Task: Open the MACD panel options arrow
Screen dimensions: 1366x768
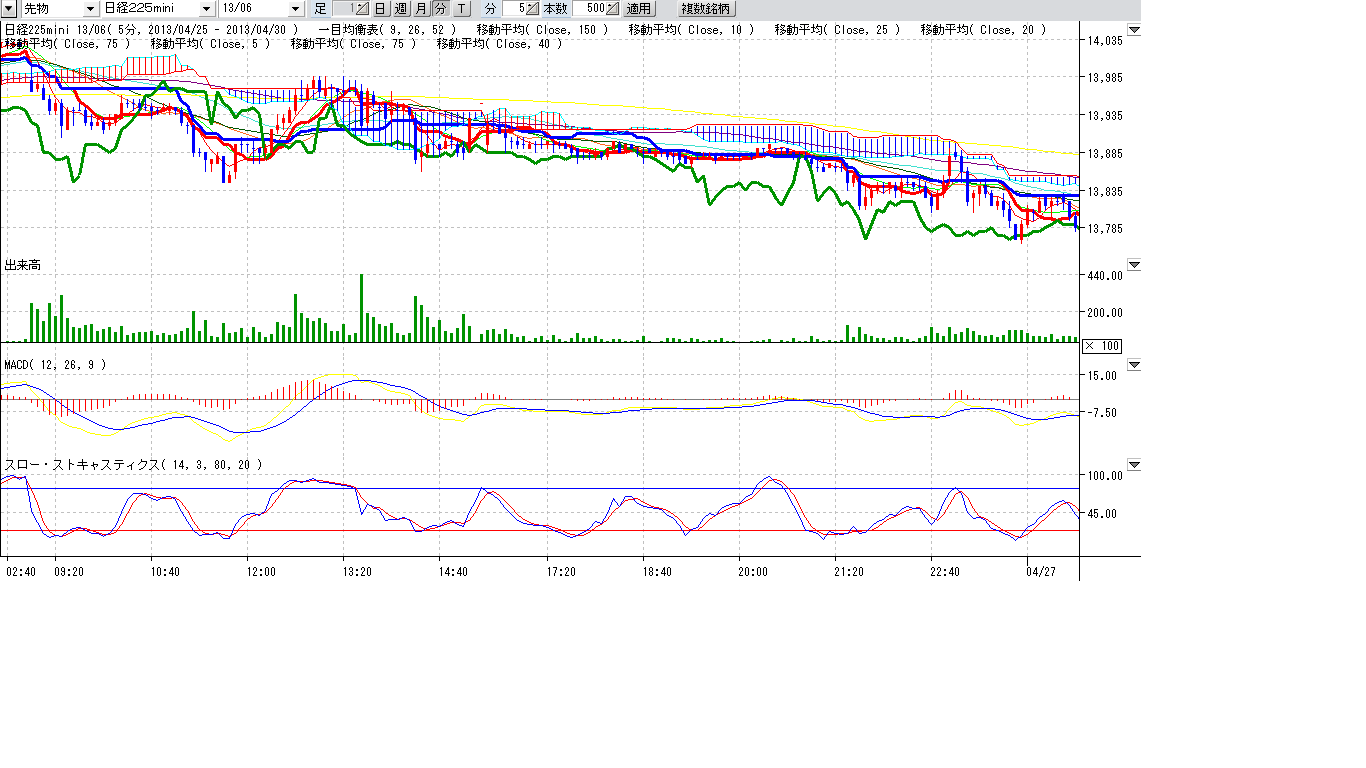Action: click(x=1134, y=365)
